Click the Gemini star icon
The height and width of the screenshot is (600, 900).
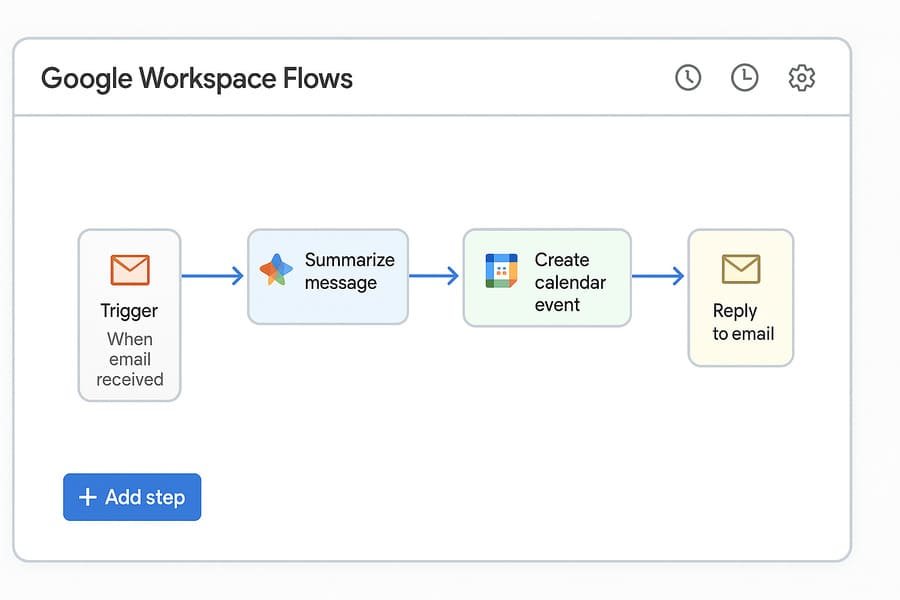pyautogui.click(x=276, y=271)
